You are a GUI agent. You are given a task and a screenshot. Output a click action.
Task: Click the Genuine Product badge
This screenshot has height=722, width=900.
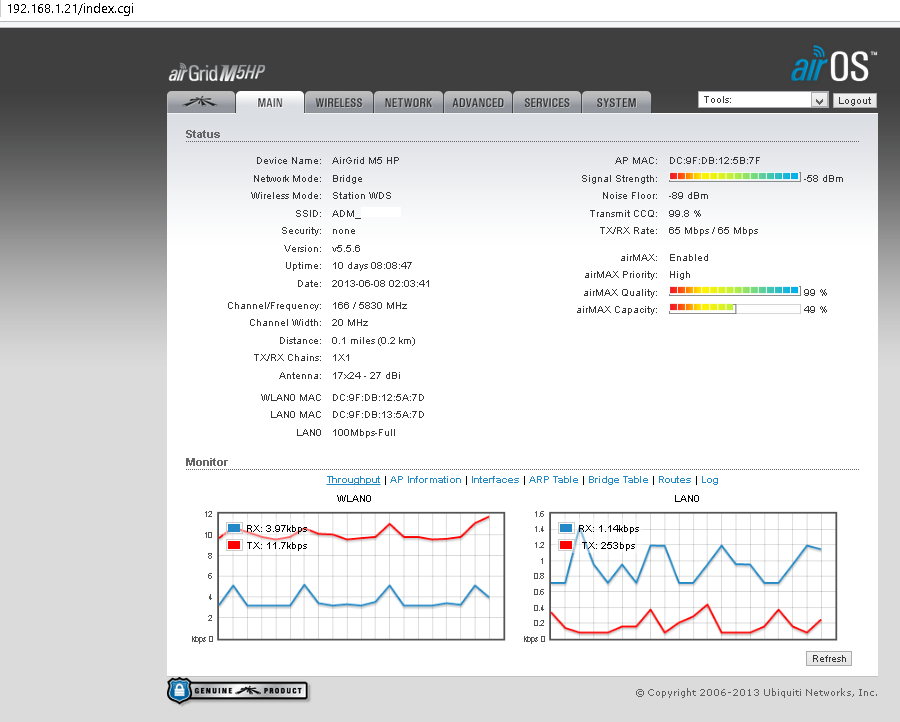point(238,690)
